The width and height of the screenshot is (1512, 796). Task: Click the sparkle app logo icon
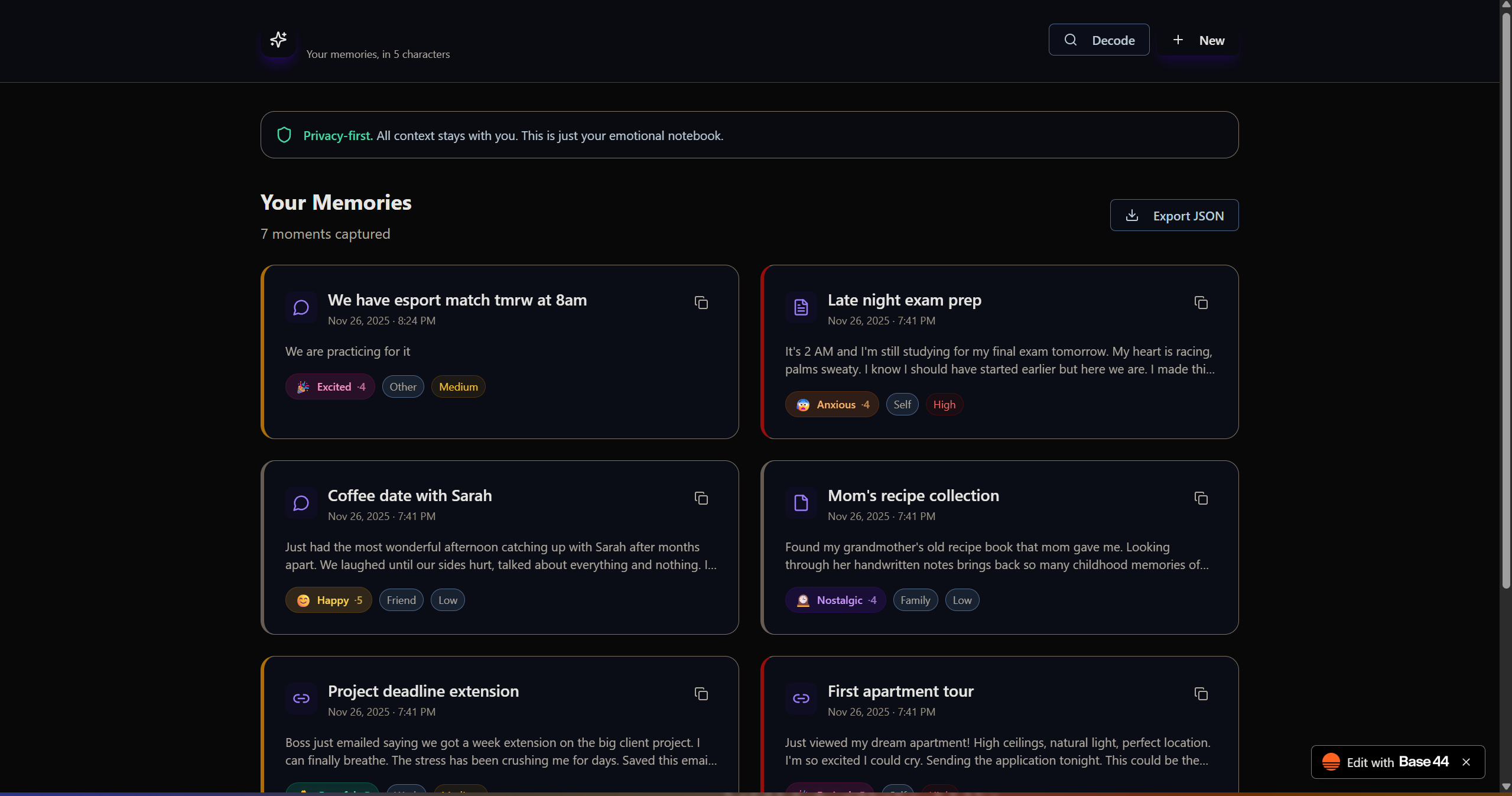[x=278, y=40]
